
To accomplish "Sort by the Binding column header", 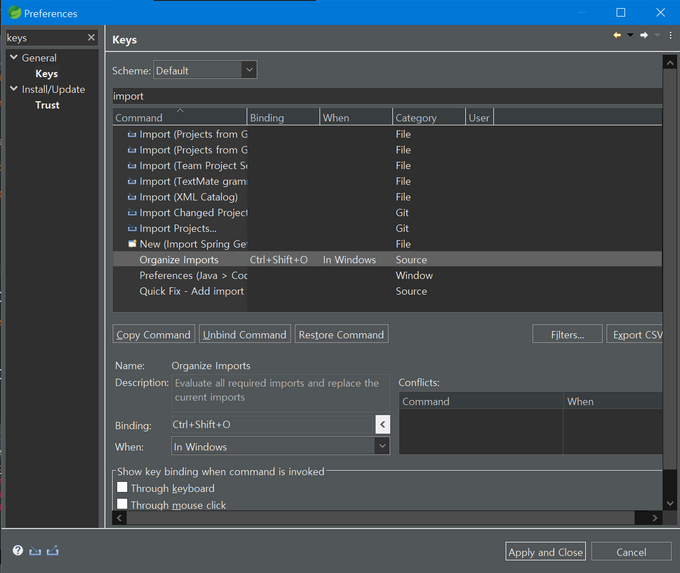I will coord(283,117).
